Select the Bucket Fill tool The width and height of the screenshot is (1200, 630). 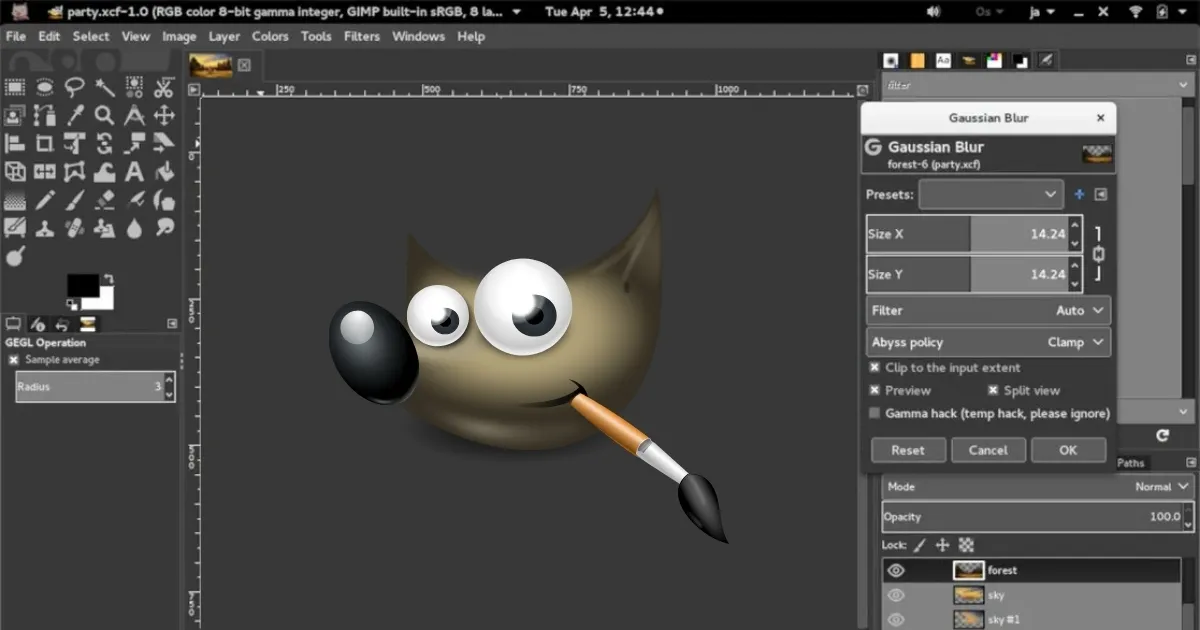click(165, 172)
